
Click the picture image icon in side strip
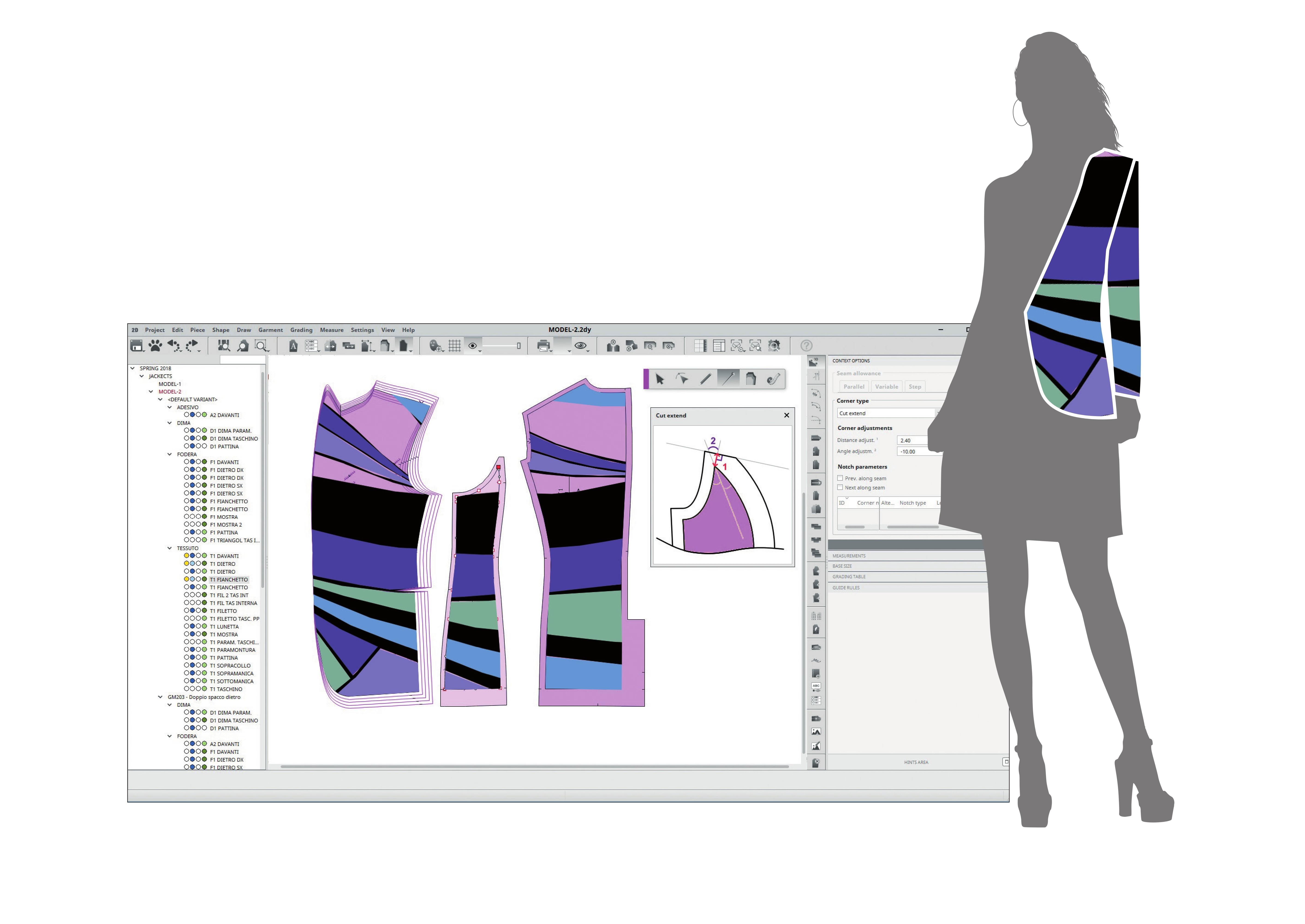(x=816, y=732)
